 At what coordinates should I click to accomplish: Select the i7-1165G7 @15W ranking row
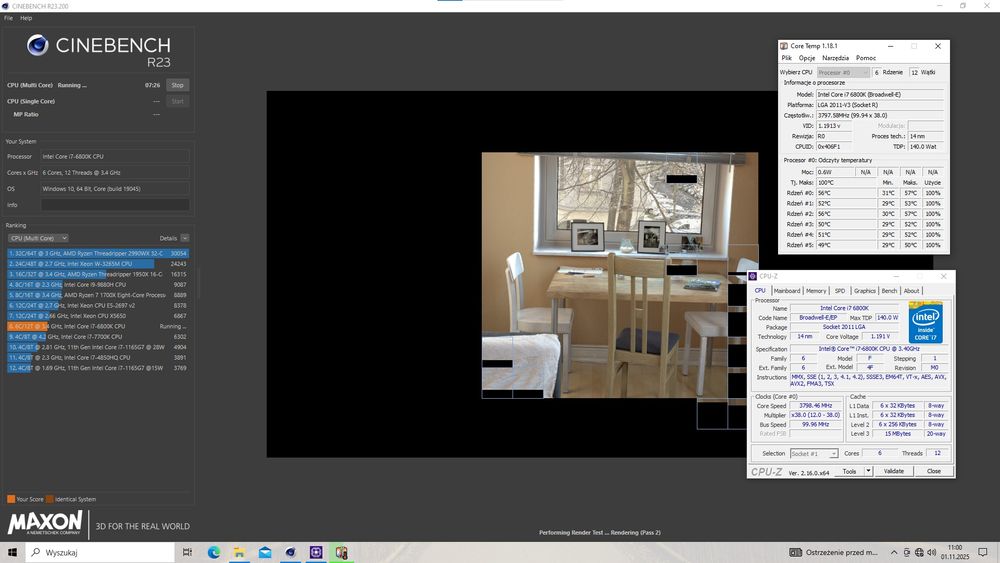(x=98, y=368)
